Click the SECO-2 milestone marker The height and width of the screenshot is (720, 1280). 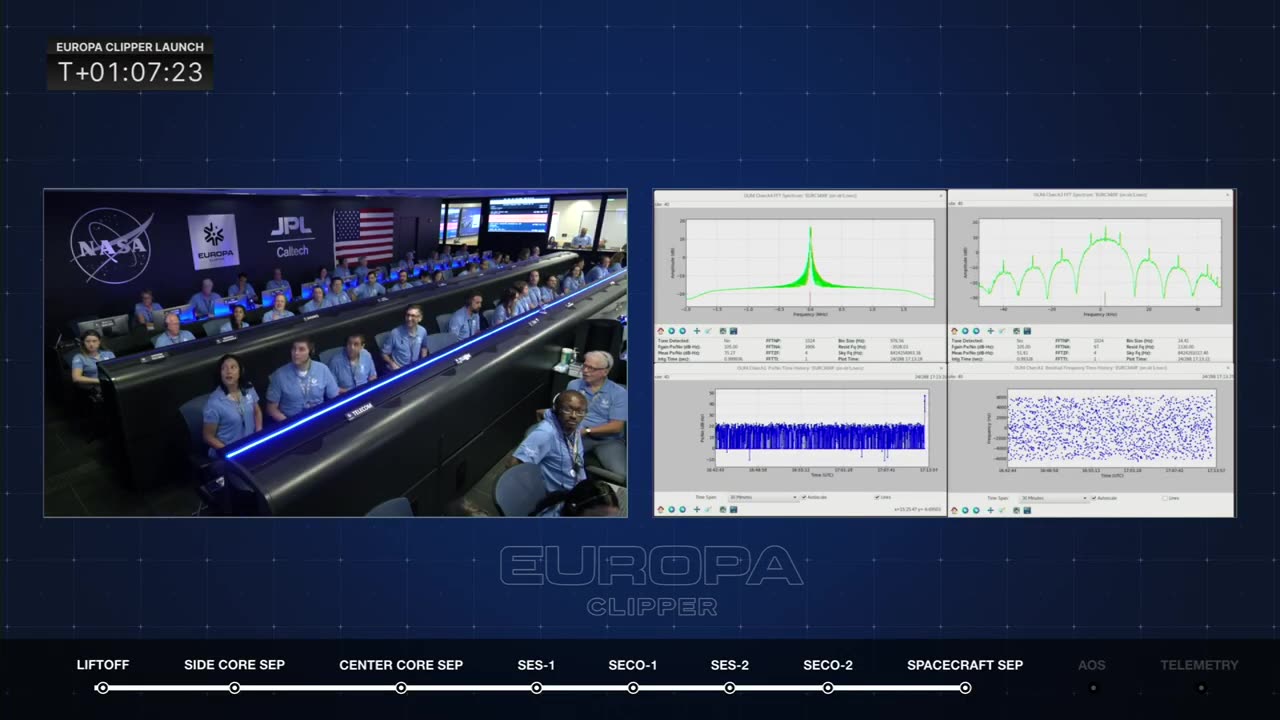(828, 688)
